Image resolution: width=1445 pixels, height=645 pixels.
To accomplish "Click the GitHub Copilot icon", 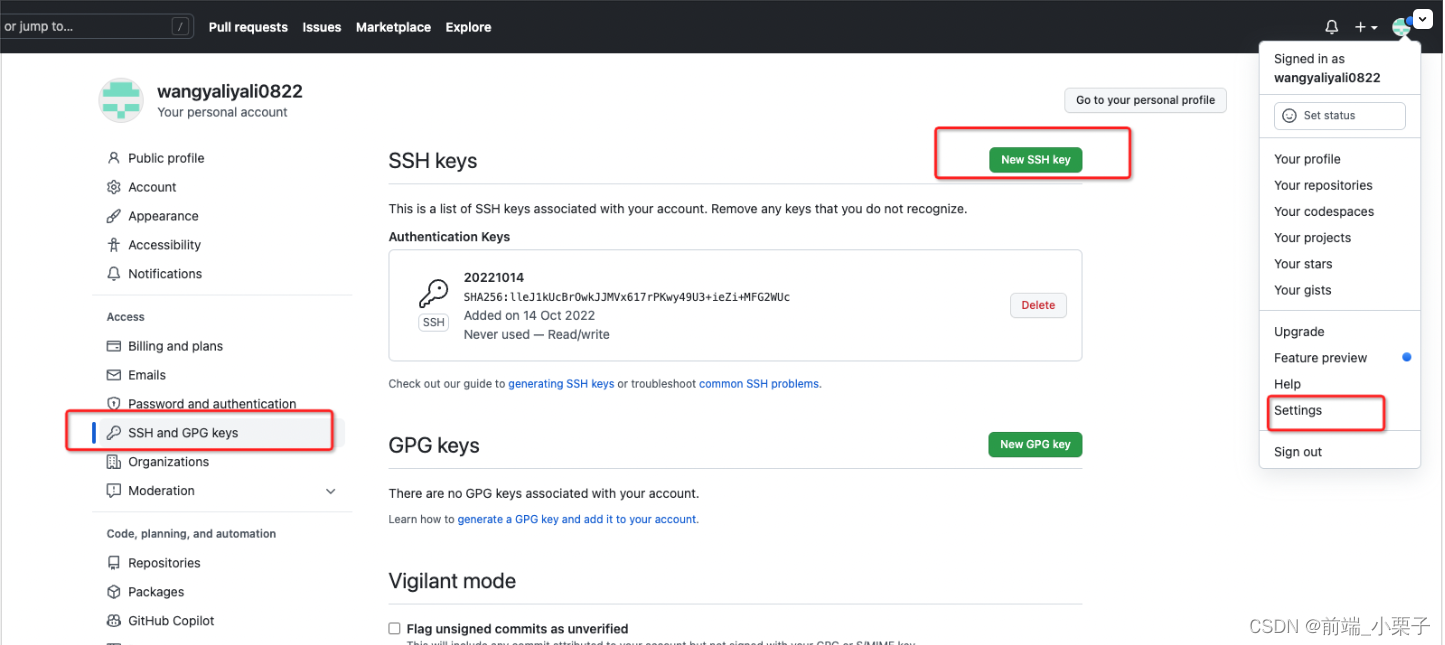I will (x=114, y=621).
